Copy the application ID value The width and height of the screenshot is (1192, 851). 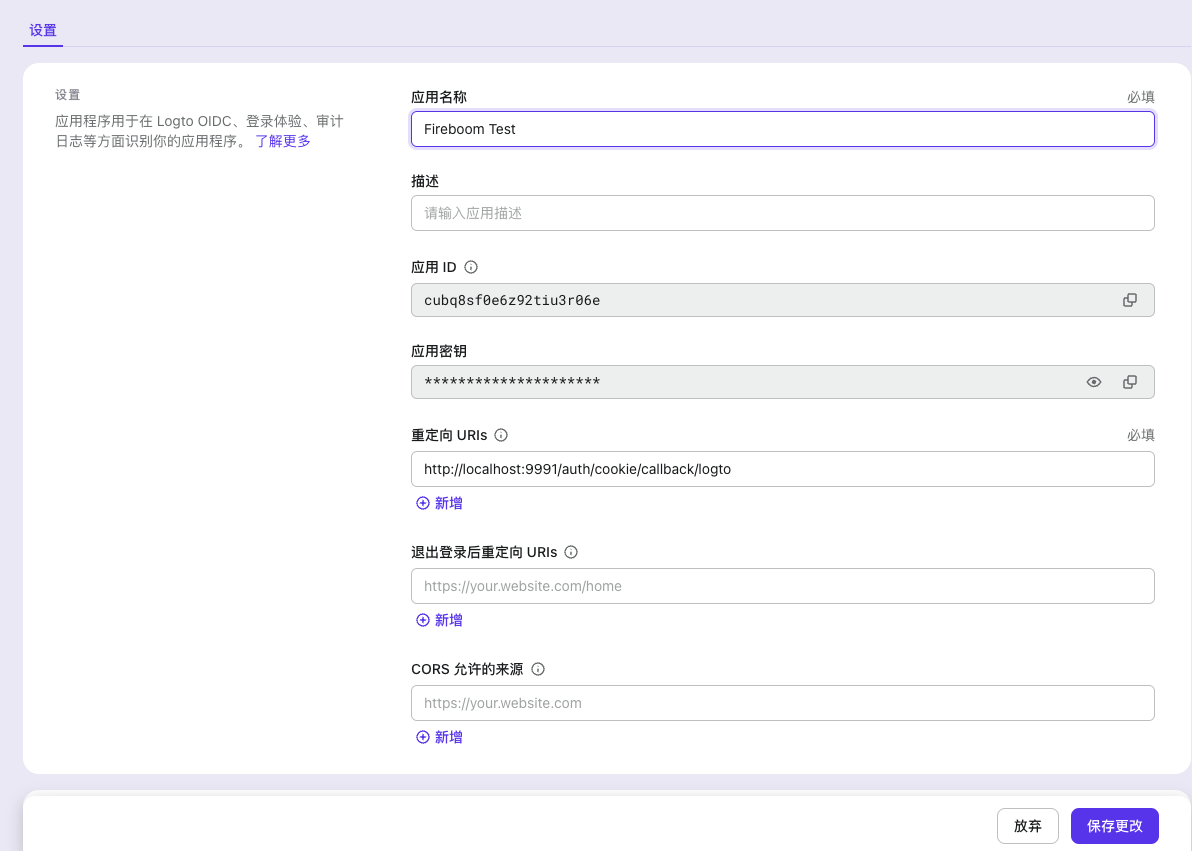[1130, 300]
